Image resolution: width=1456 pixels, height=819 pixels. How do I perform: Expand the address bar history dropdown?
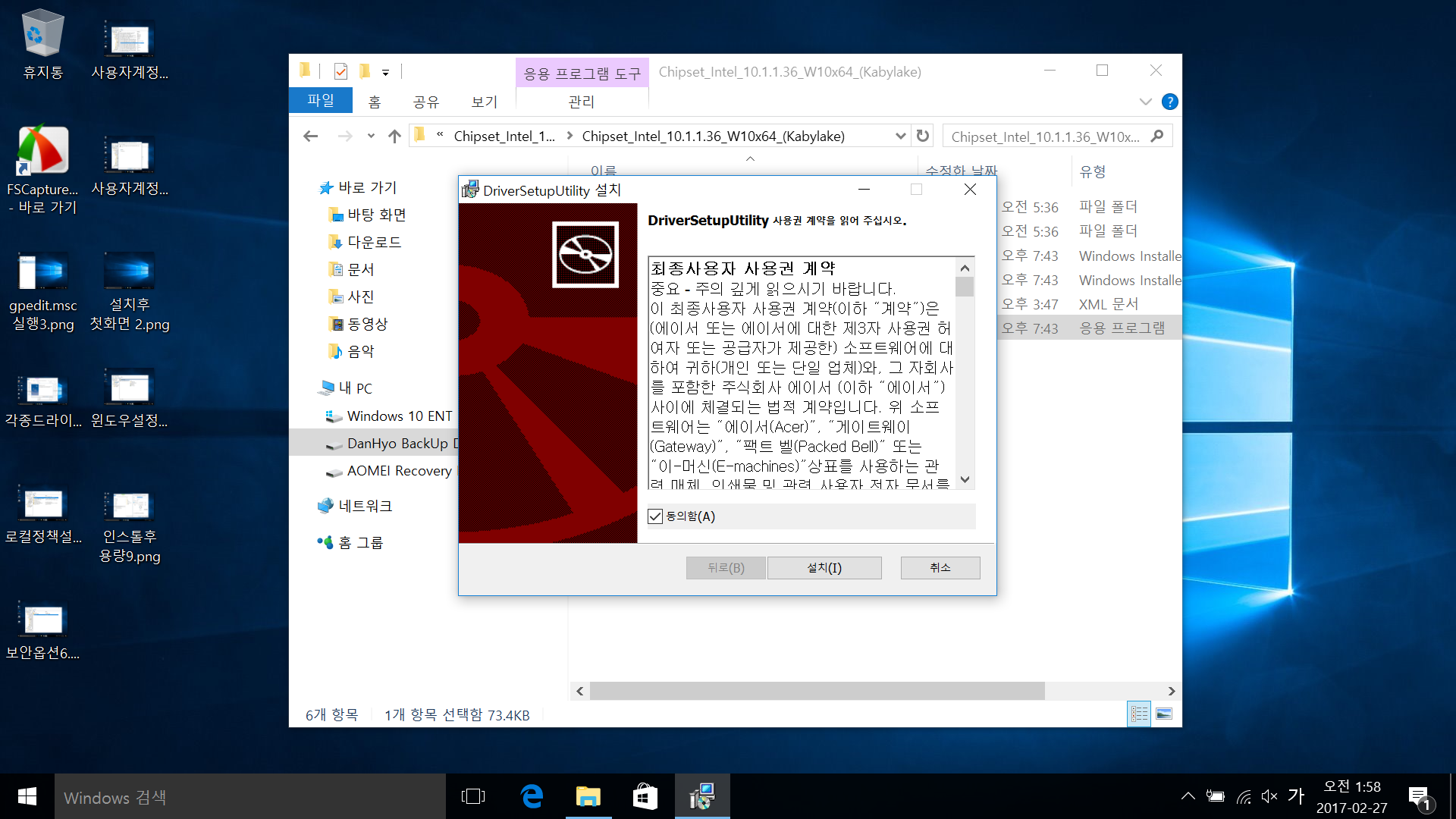(x=900, y=136)
